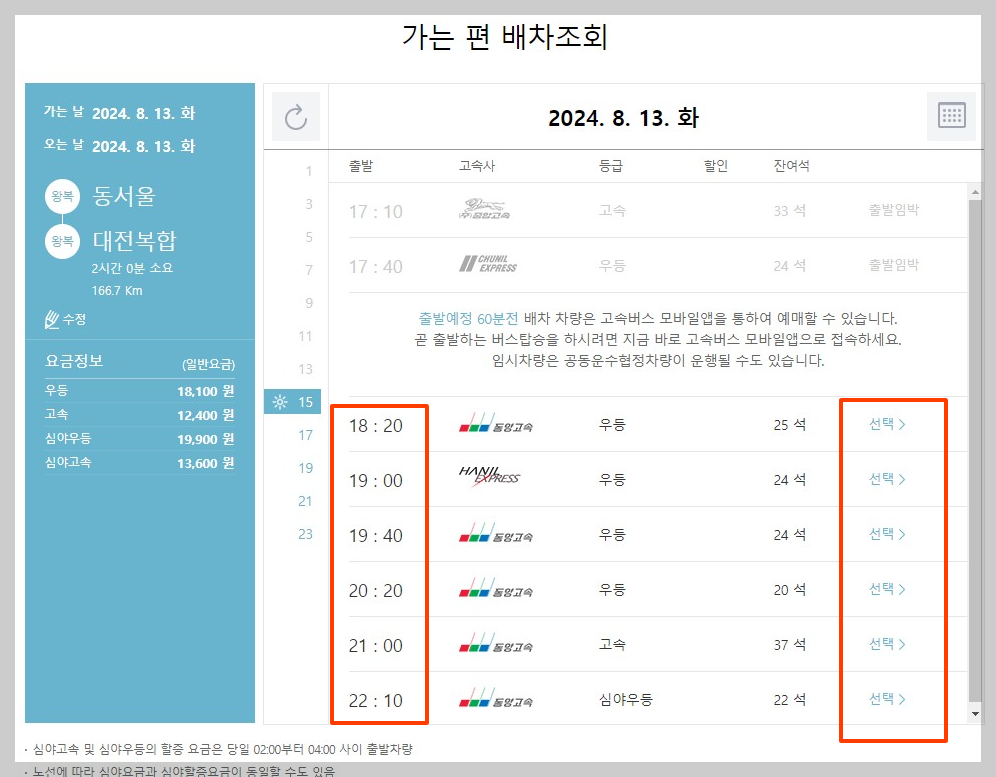Image resolution: width=996 pixels, height=777 pixels.
Task: Select the 18:20 bus with 선택
Action: pos(887,424)
